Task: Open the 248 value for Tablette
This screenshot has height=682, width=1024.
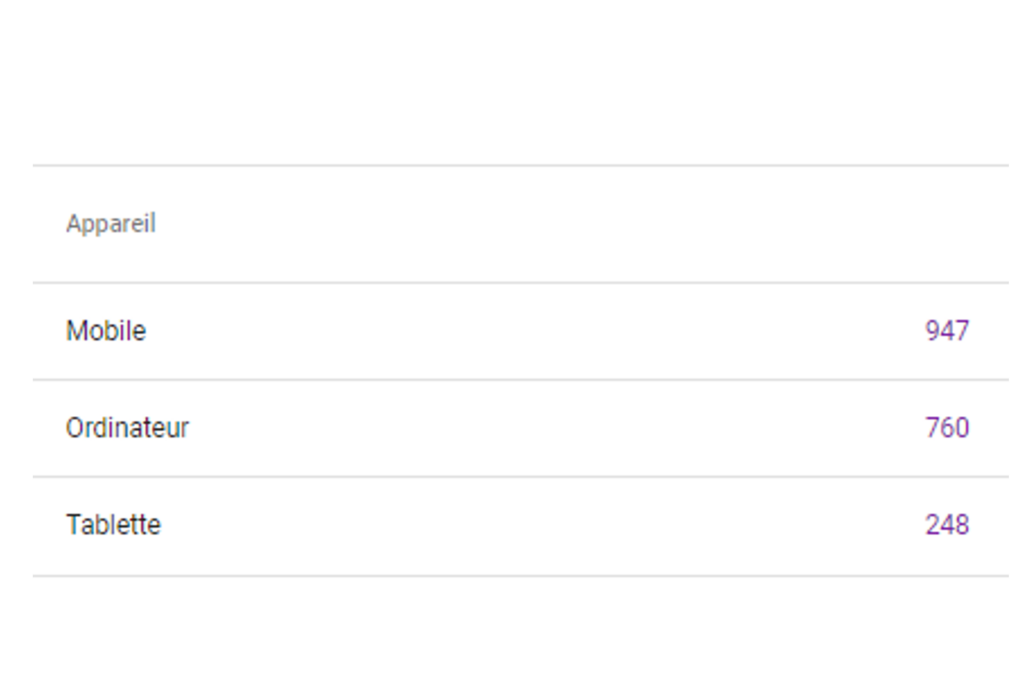Action: click(x=947, y=525)
